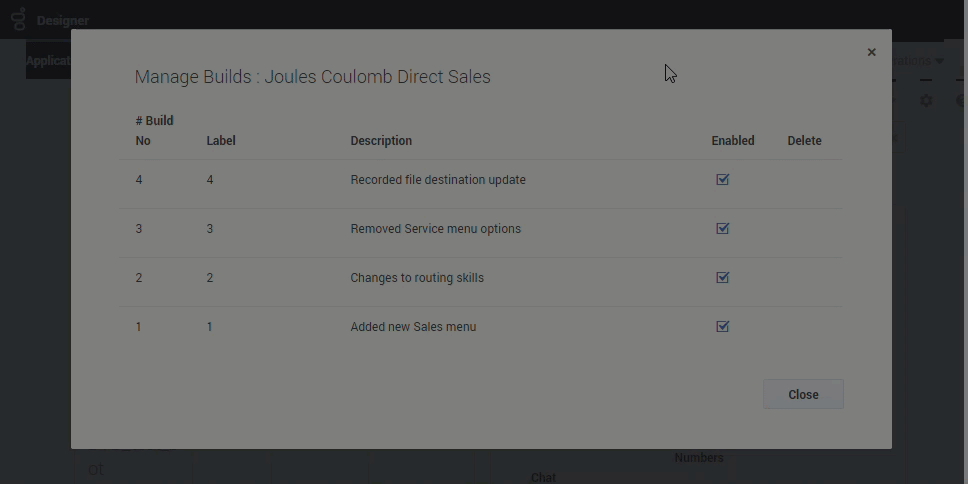Switch to the Applications tab
Viewport: 968px width, 484px height.
(48, 61)
